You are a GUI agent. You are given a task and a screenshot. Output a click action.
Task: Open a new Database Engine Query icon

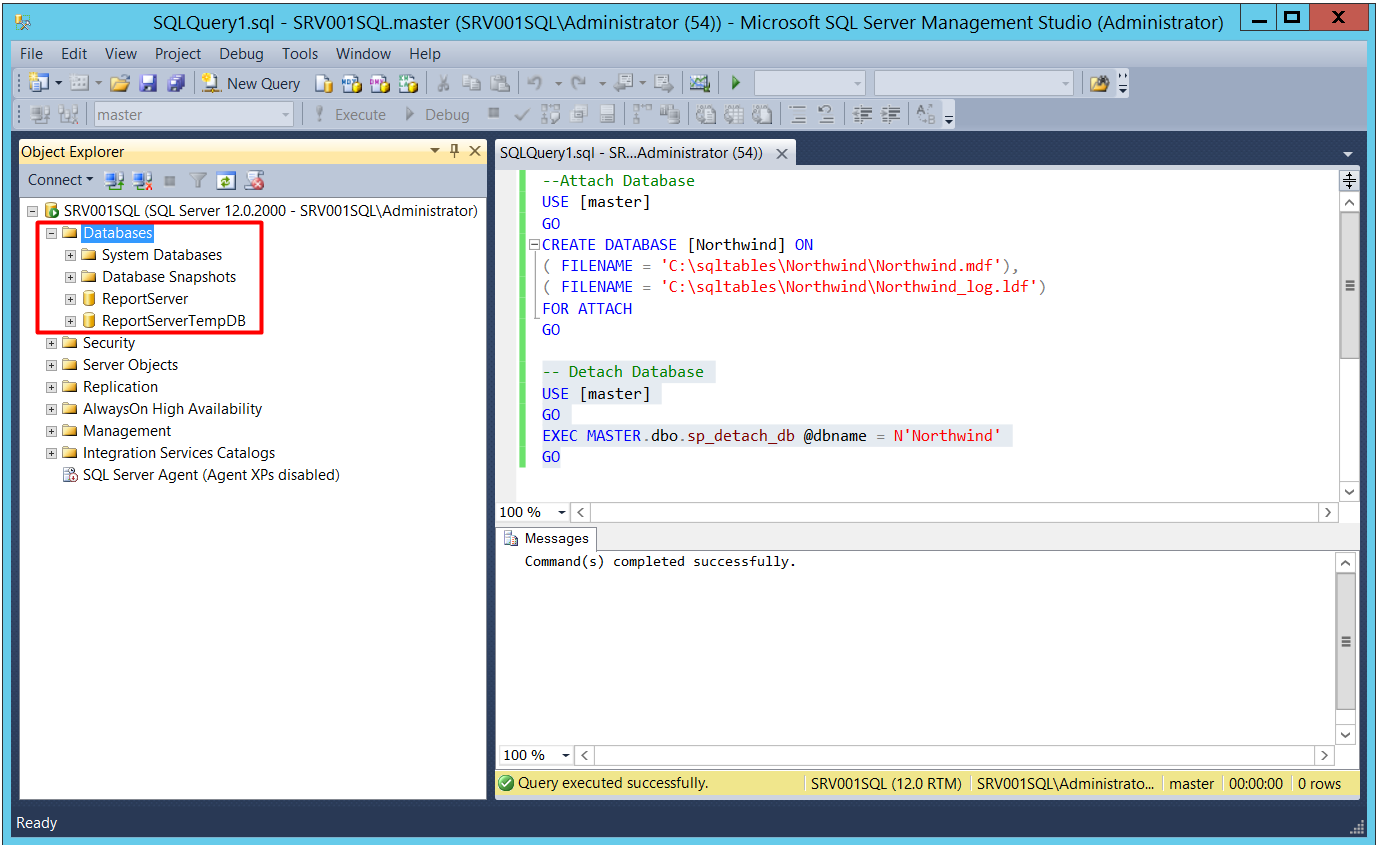324,83
